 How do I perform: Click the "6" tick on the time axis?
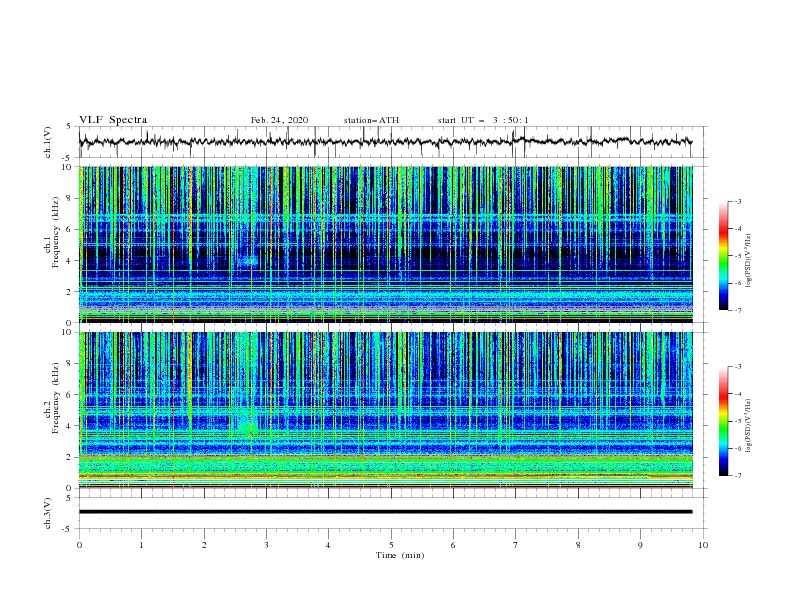(453, 545)
